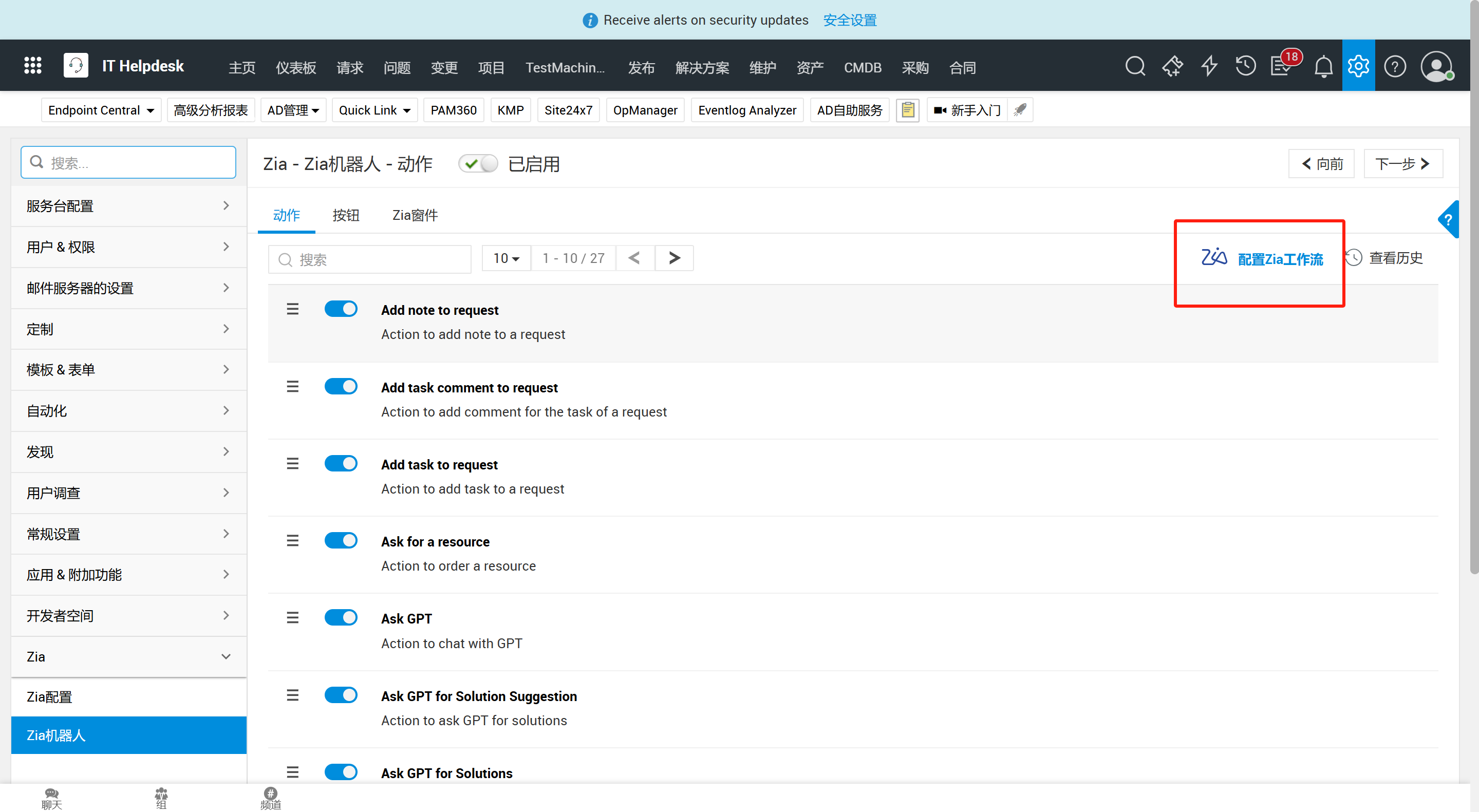This screenshot has width=1479, height=812.
Task: Open the 解决方案 menu
Action: click(x=702, y=67)
